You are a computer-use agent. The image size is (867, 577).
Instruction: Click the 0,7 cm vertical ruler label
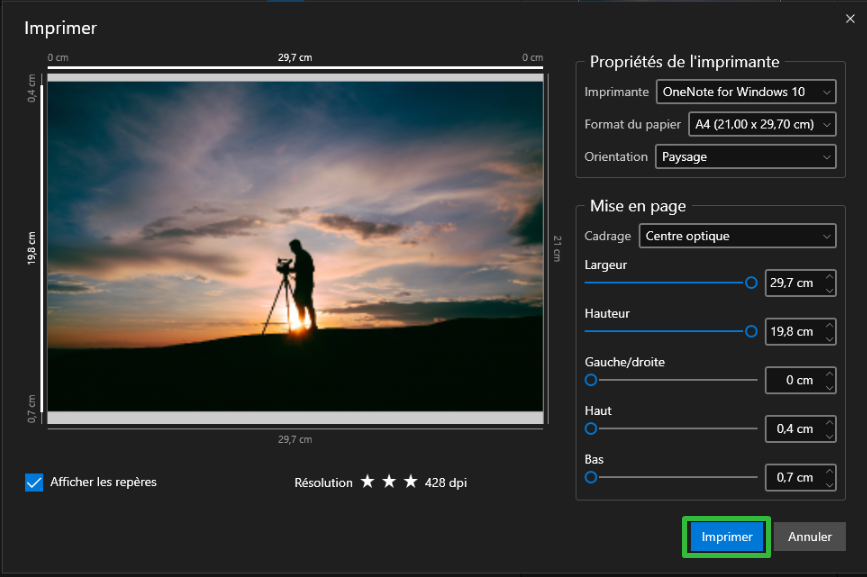pos(32,408)
